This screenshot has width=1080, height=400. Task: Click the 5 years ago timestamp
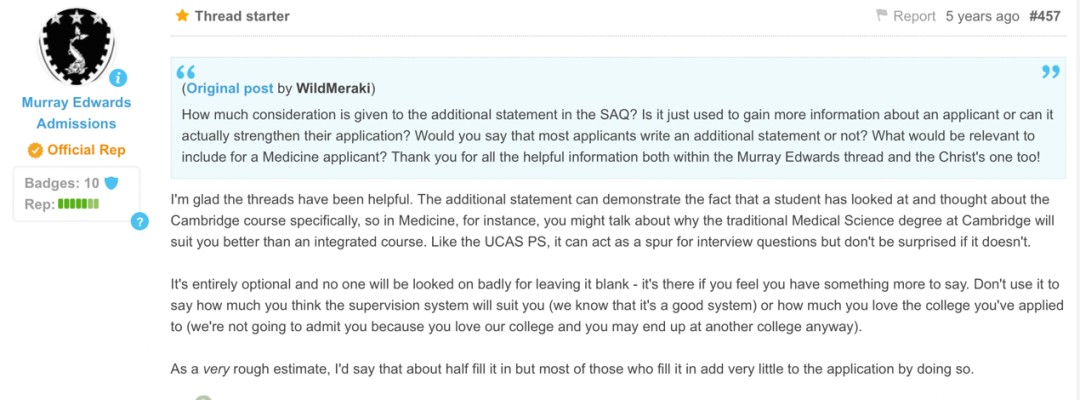982,16
